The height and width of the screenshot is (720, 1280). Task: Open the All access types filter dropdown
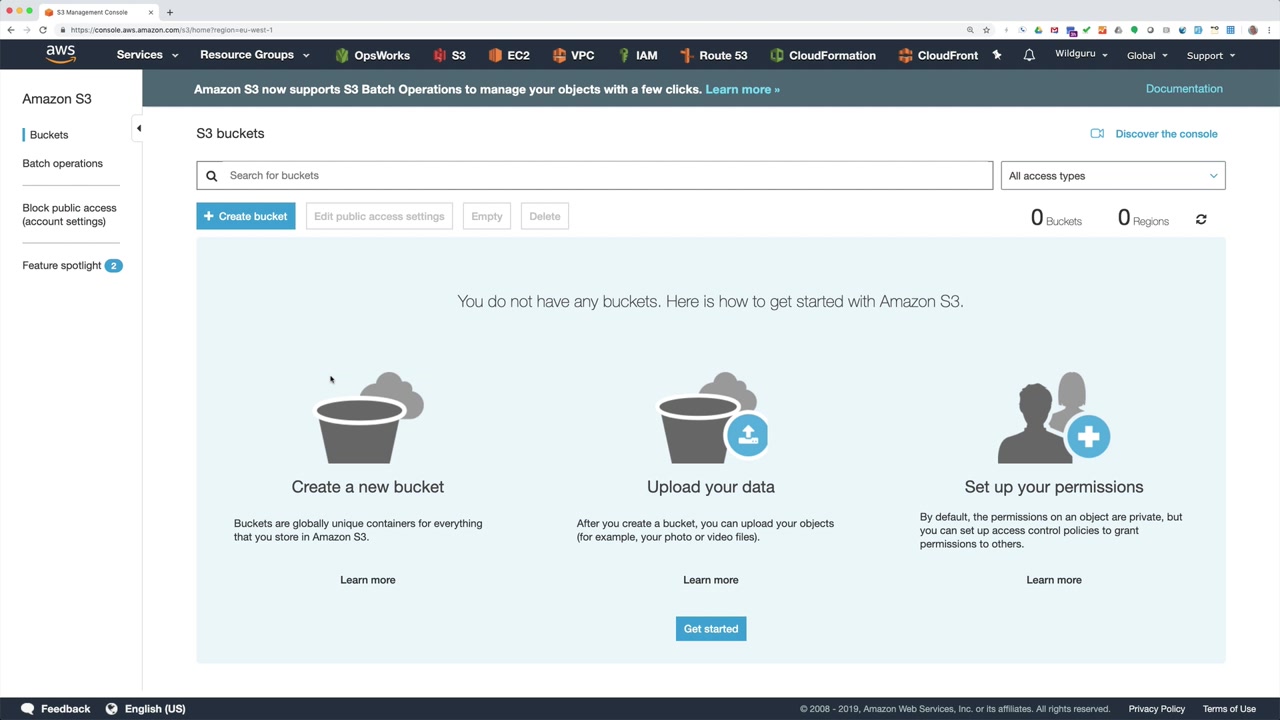point(1113,176)
